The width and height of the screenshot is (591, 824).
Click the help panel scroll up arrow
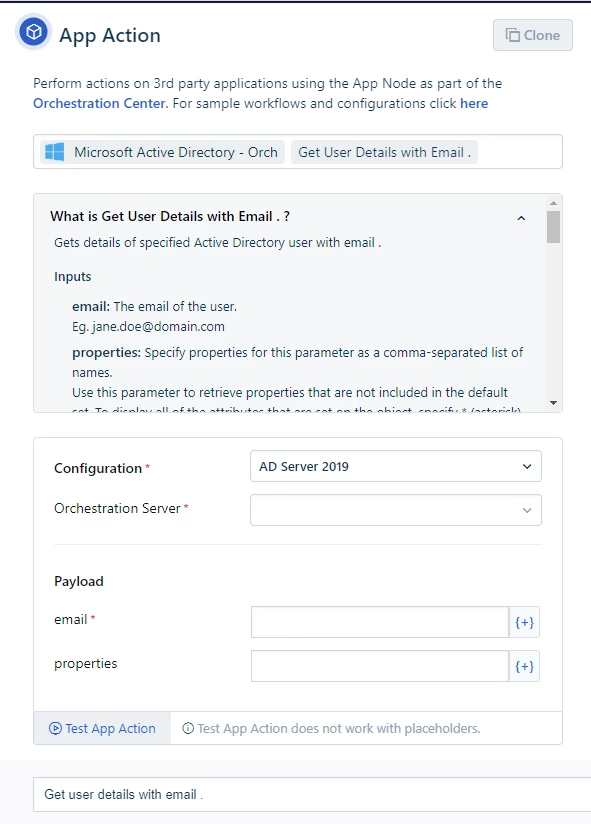(553, 202)
